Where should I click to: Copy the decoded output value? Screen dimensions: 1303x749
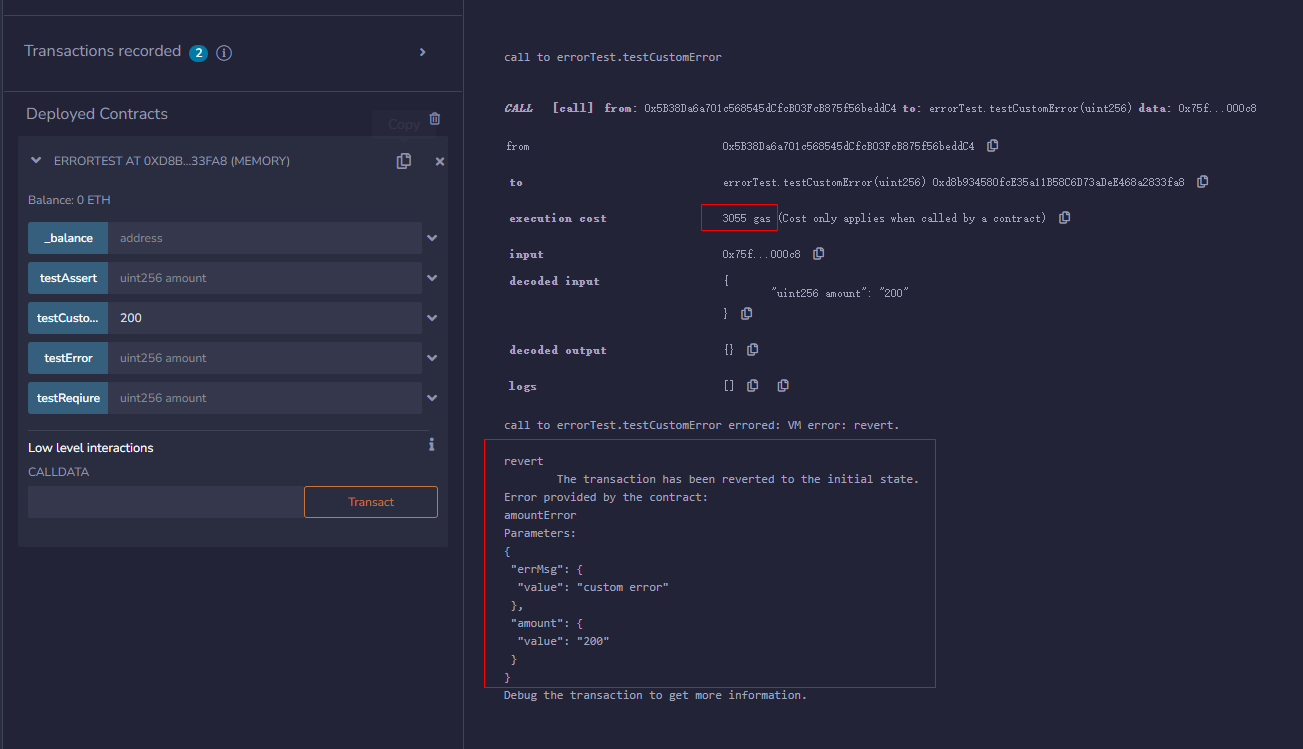pyautogui.click(x=752, y=350)
